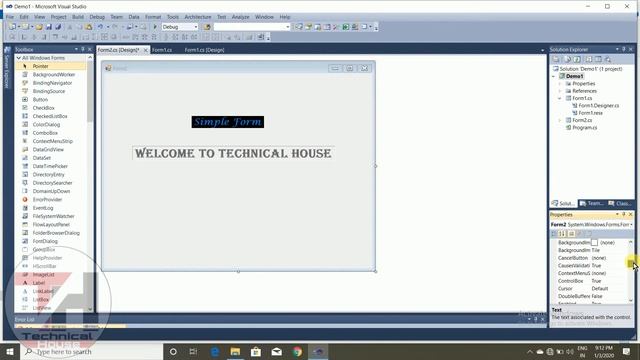Open the File menu
This screenshot has height=360, width=640.
pyautogui.click(x=10, y=17)
